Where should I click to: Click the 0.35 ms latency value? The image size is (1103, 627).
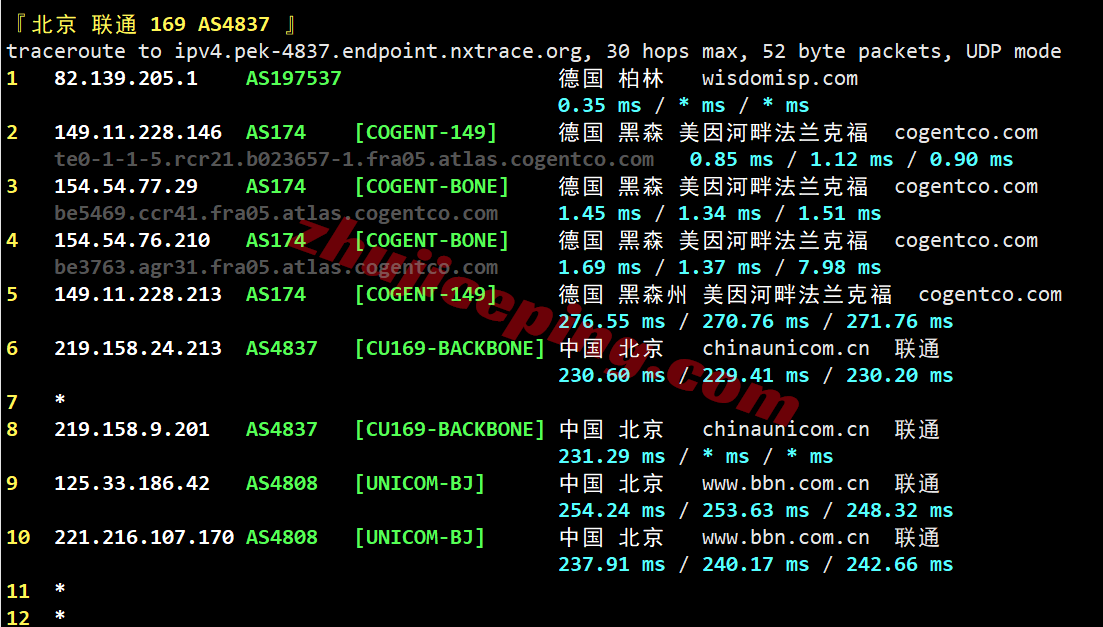tap(599, 106)
